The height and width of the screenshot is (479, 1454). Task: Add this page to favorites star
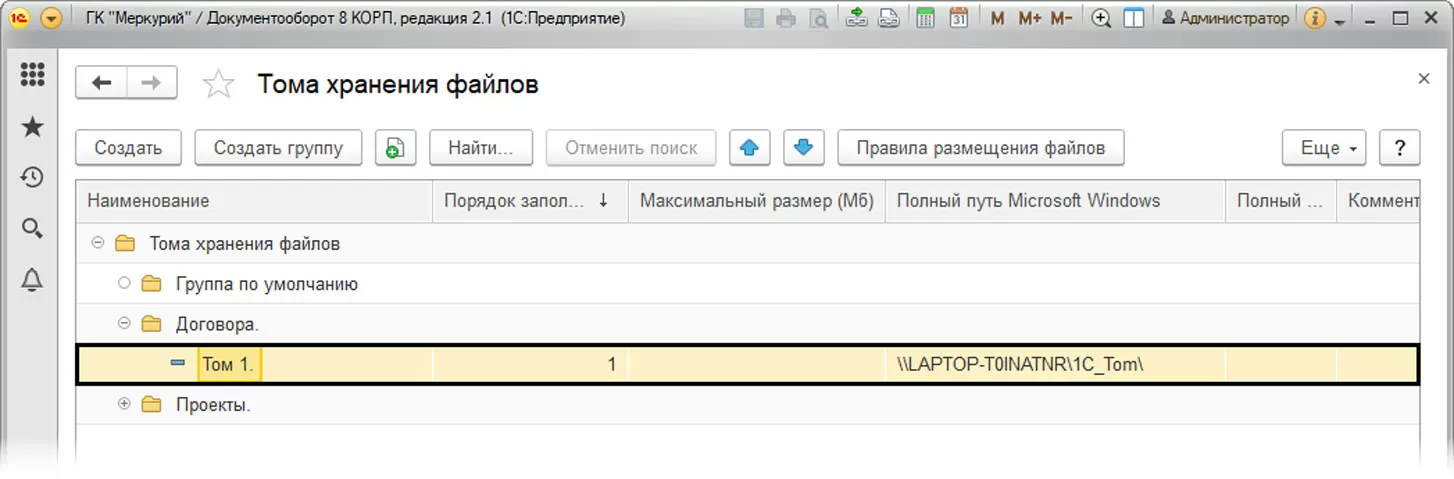click(x=218, y=85)
